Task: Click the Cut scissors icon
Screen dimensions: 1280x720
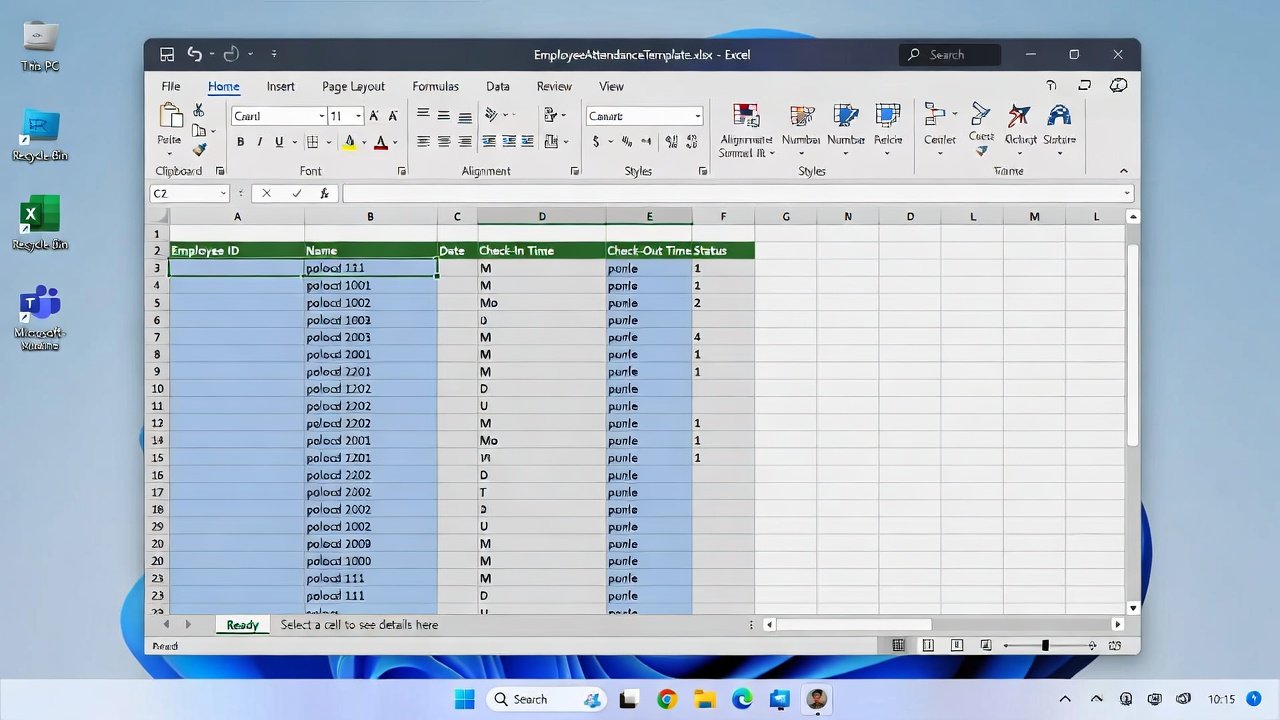Action: click(198, 111)
